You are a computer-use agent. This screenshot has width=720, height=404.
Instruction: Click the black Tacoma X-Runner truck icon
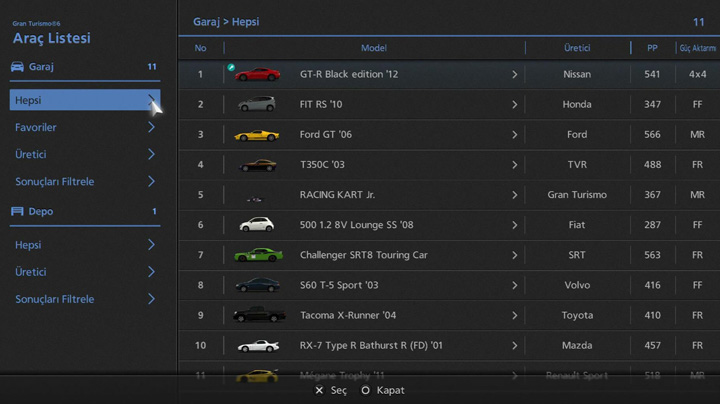point(258,315)
